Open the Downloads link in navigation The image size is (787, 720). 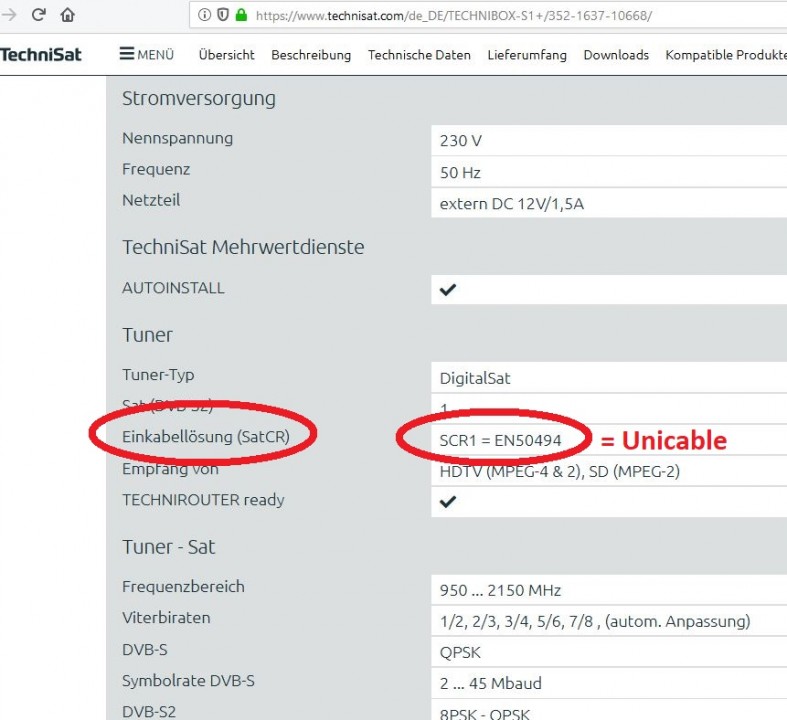(x=616, y=55)
